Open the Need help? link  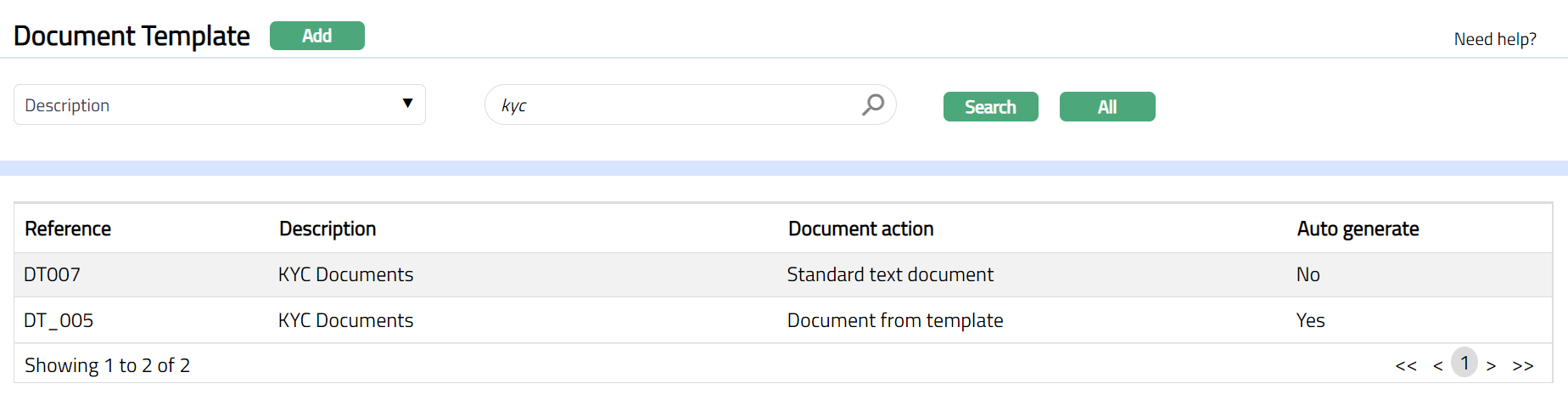point(1494,39)
